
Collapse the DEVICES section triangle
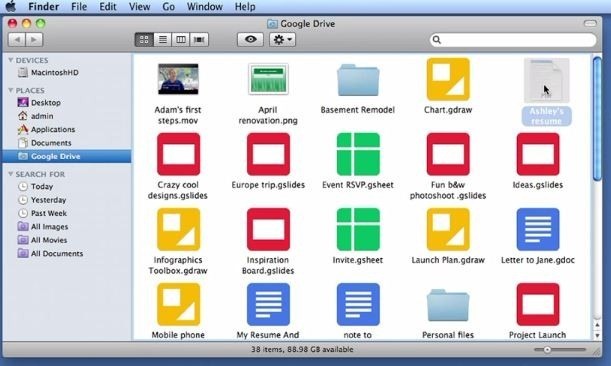(11, 60)
